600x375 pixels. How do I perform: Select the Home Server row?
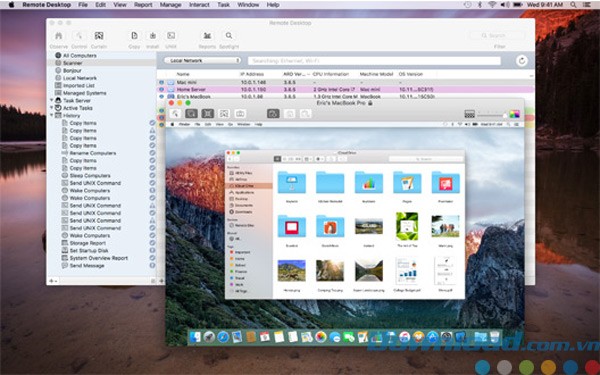[346, 90]
